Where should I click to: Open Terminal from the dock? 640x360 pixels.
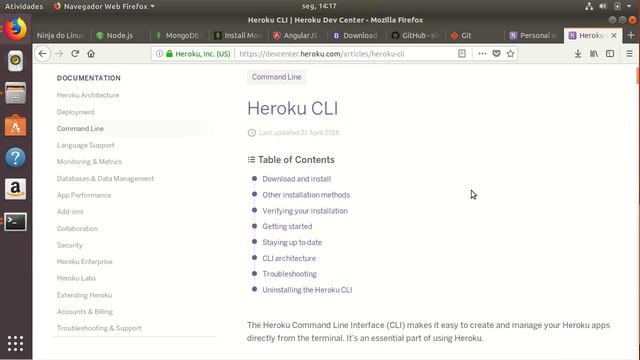[x=16, y=222]
